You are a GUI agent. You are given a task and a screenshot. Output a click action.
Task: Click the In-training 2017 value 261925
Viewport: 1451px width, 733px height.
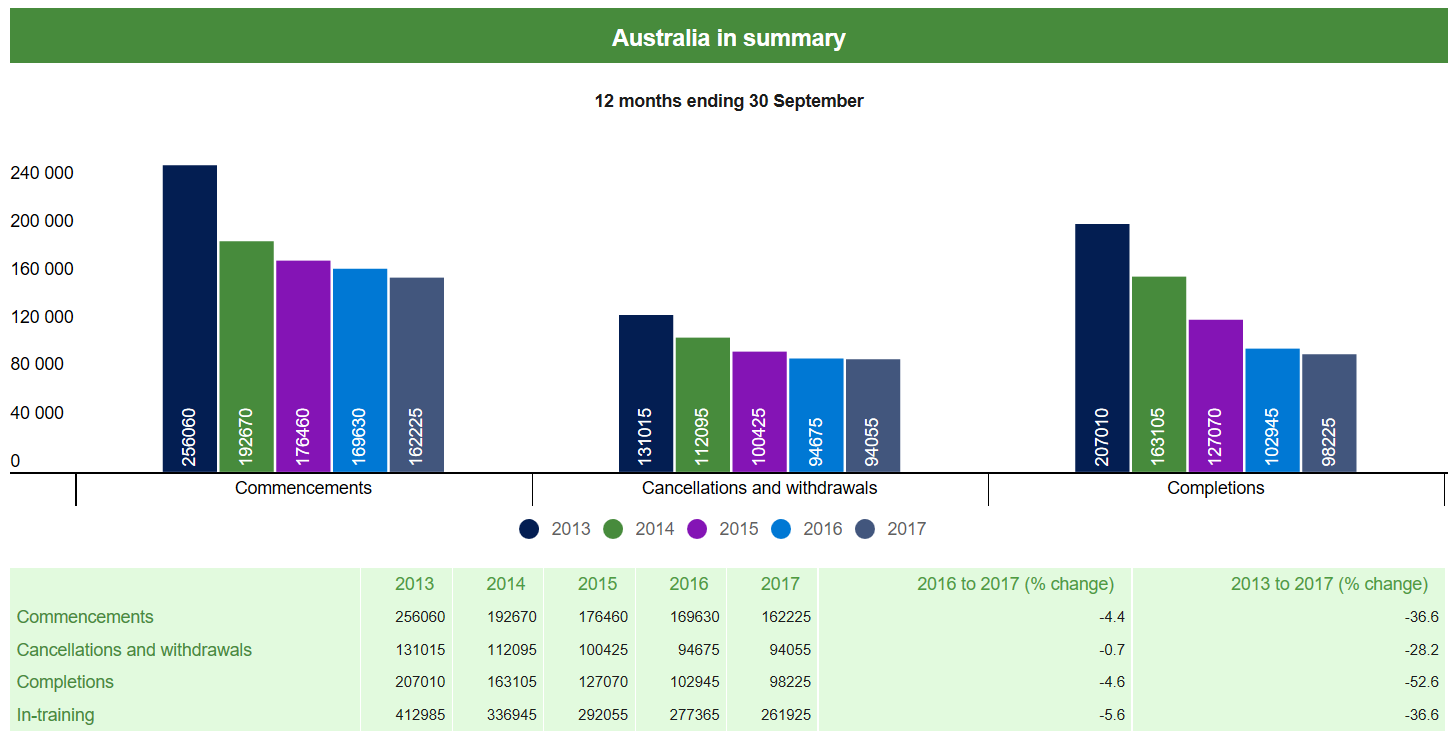point(787,715)
